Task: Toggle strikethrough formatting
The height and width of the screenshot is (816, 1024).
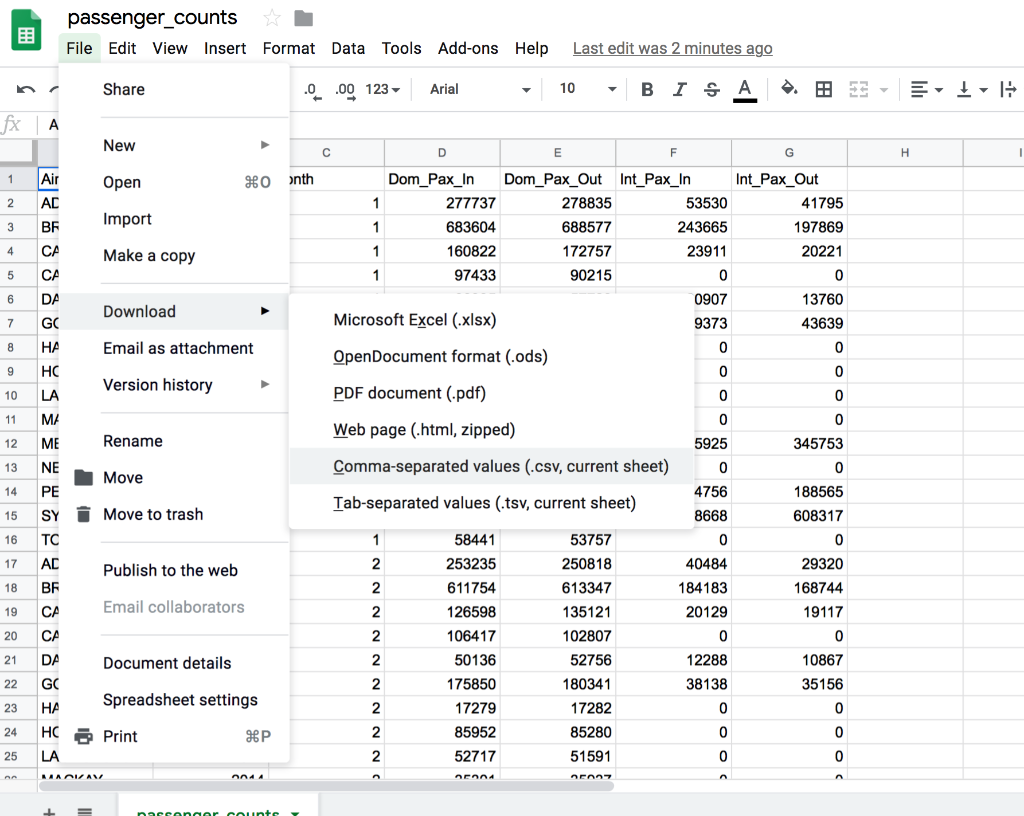Action: pos(712,89)
